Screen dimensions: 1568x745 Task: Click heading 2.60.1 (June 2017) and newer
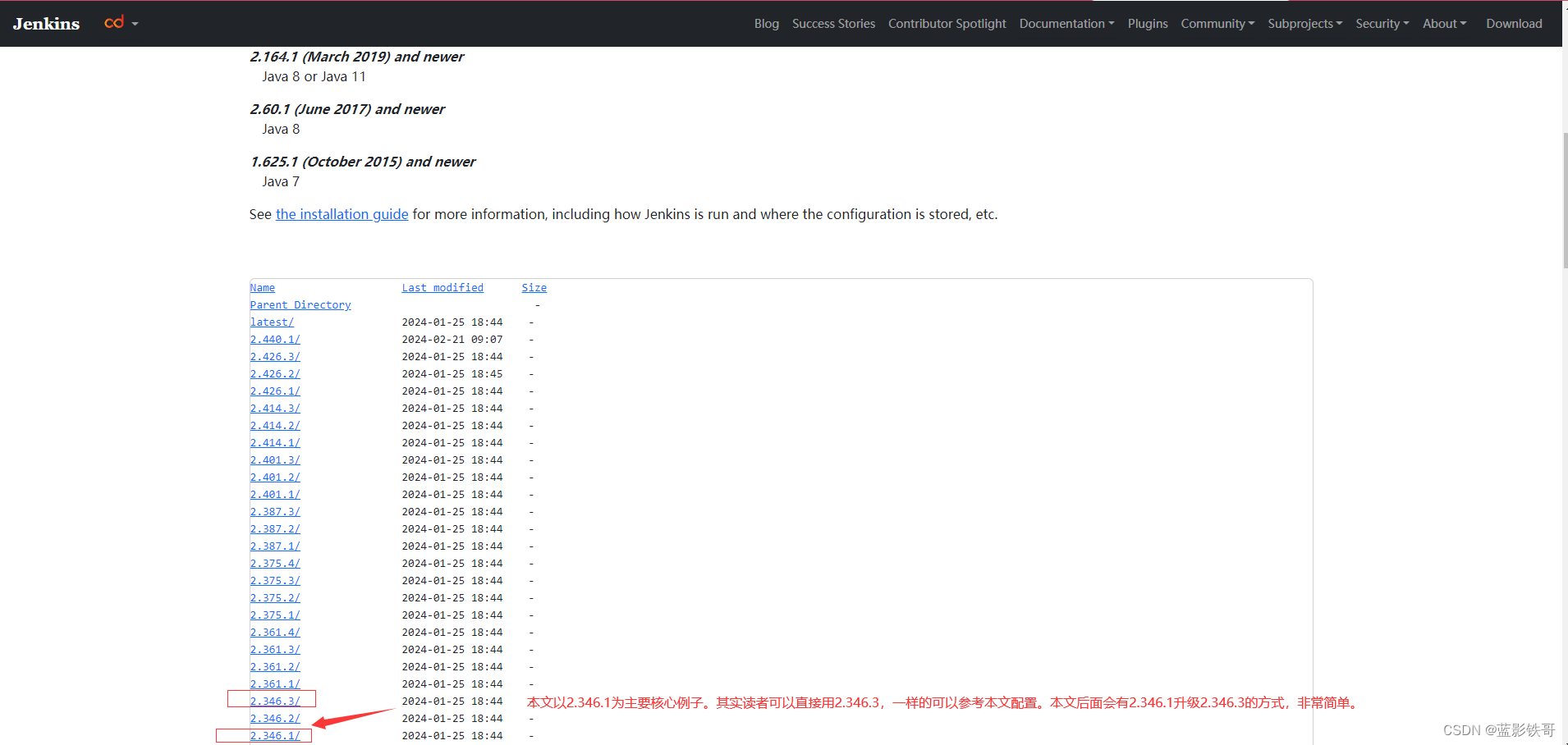347,109
